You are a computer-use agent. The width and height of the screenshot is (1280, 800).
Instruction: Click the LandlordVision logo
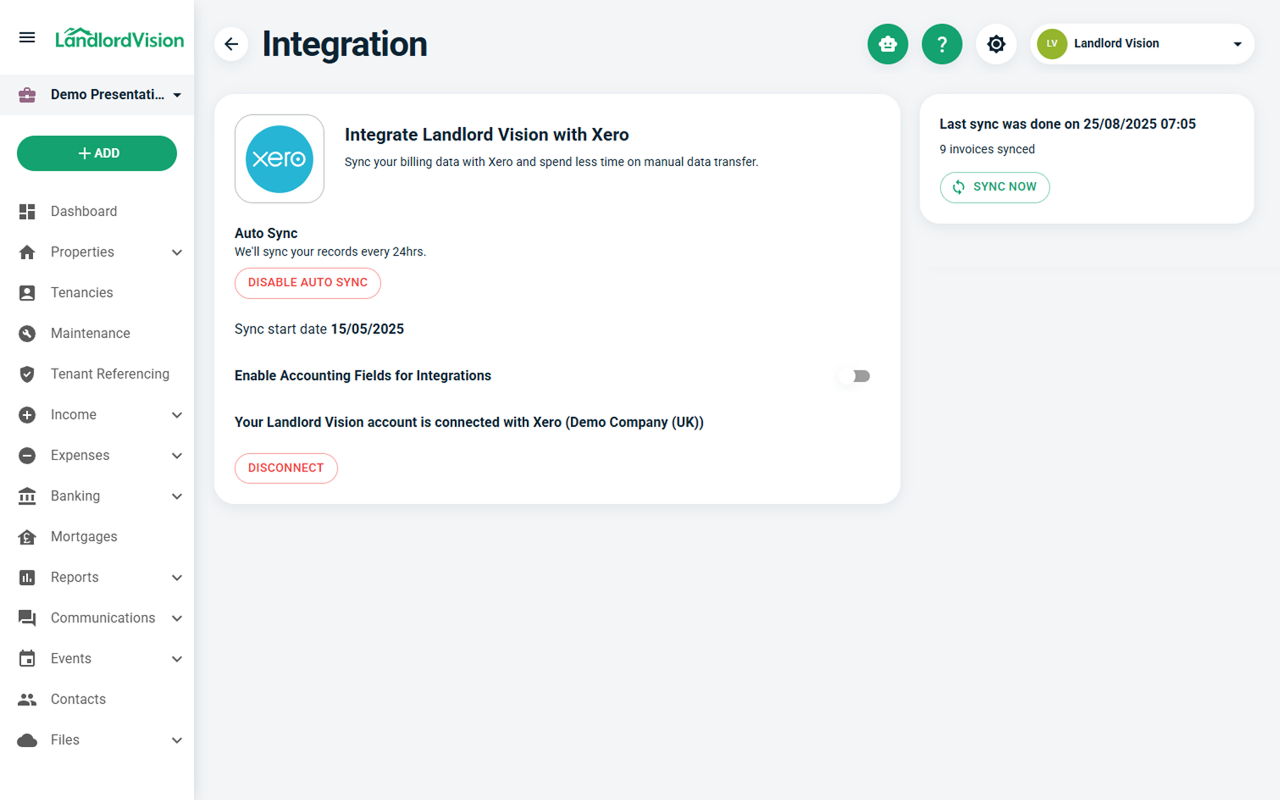point(119,38)
